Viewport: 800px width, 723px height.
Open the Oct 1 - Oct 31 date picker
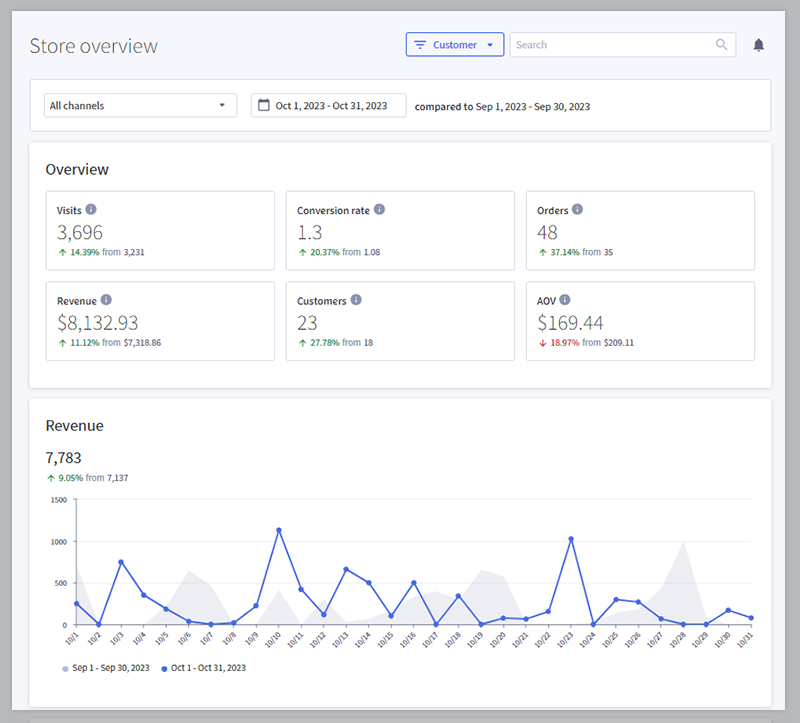pos(329,105)
